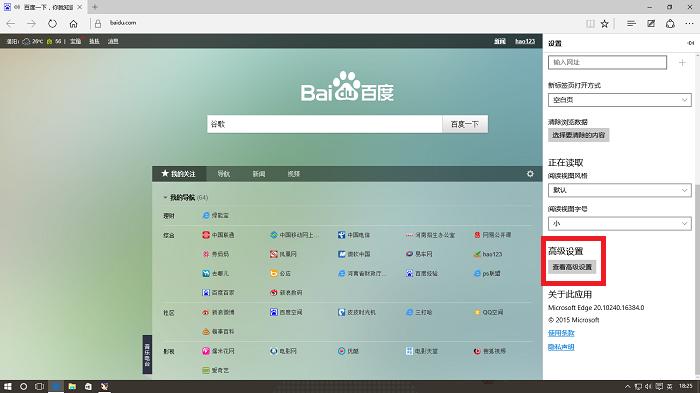Click the 输入网址 field in settings
Screen dimensions: 700x393
pos(608,62)
